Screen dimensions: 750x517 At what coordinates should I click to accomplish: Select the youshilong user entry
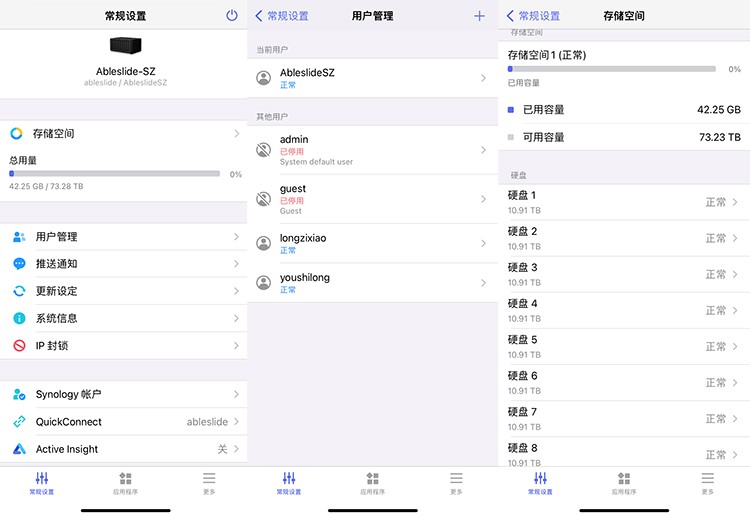373,283
